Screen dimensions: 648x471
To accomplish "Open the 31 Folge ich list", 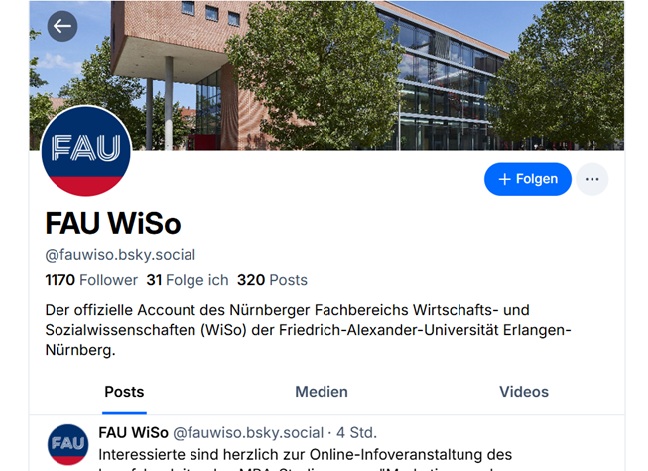I will point(187,280).
